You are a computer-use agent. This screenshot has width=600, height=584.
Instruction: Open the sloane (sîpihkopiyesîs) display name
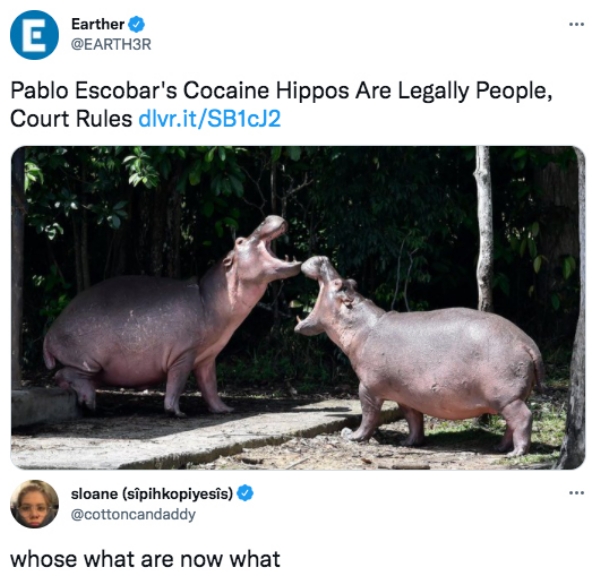(152, 494)
